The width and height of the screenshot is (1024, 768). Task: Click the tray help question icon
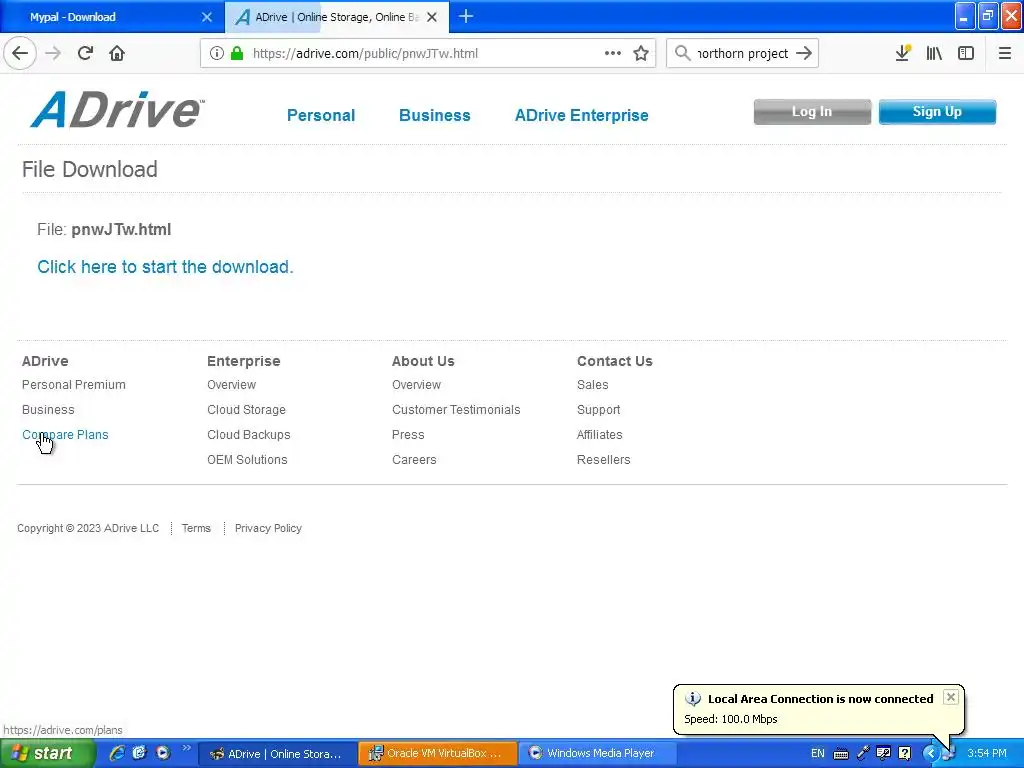pyautogui.click(x=904, y=754)
